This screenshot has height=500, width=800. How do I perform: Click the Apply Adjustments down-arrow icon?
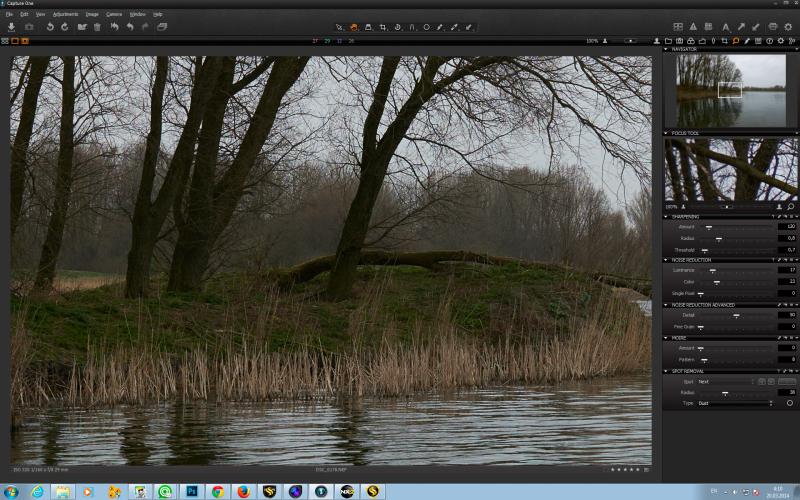point(756,27)
